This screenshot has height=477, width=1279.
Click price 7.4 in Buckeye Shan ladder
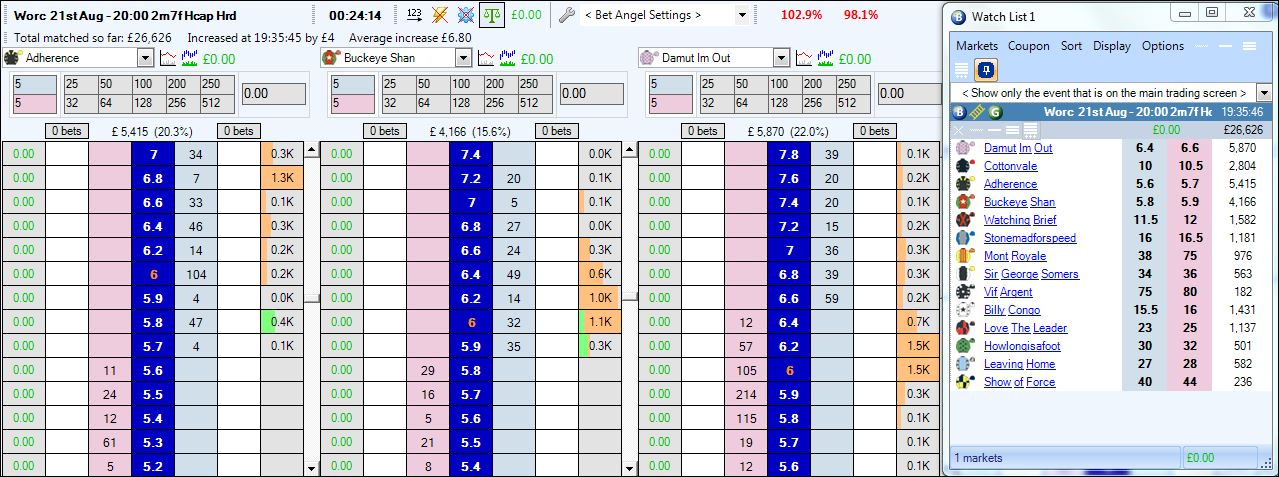(471, 154)
